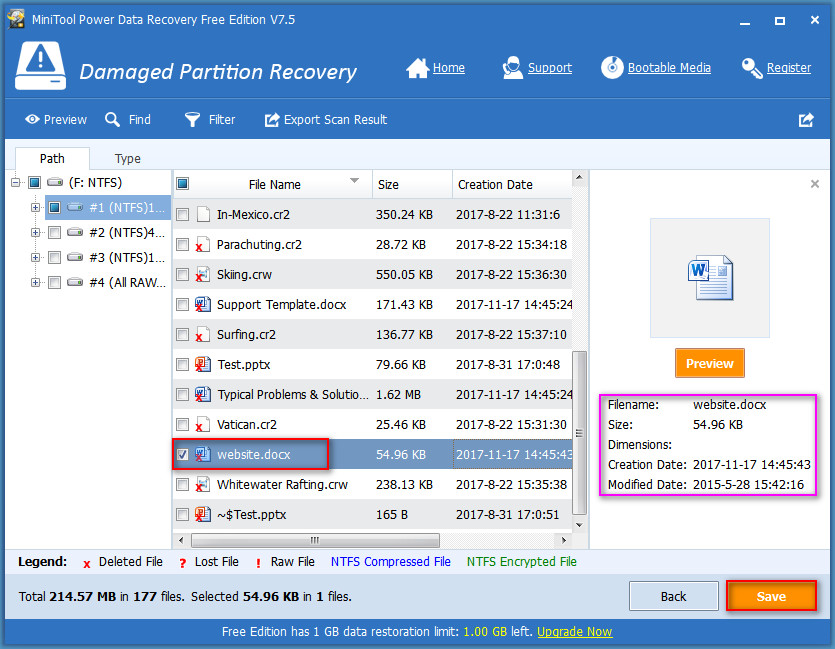Click the Support Template.docx Word icon
The image size is (835, 649).
click(202, 305)
